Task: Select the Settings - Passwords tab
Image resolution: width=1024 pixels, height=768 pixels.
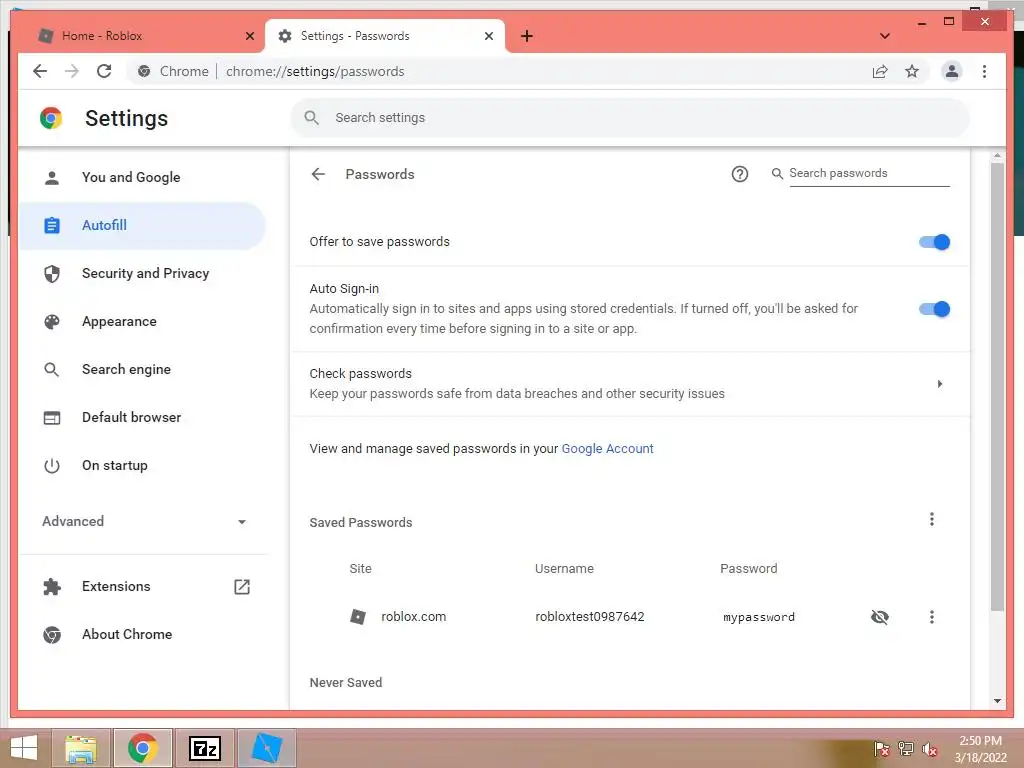Action: click(x=385, y=36)
